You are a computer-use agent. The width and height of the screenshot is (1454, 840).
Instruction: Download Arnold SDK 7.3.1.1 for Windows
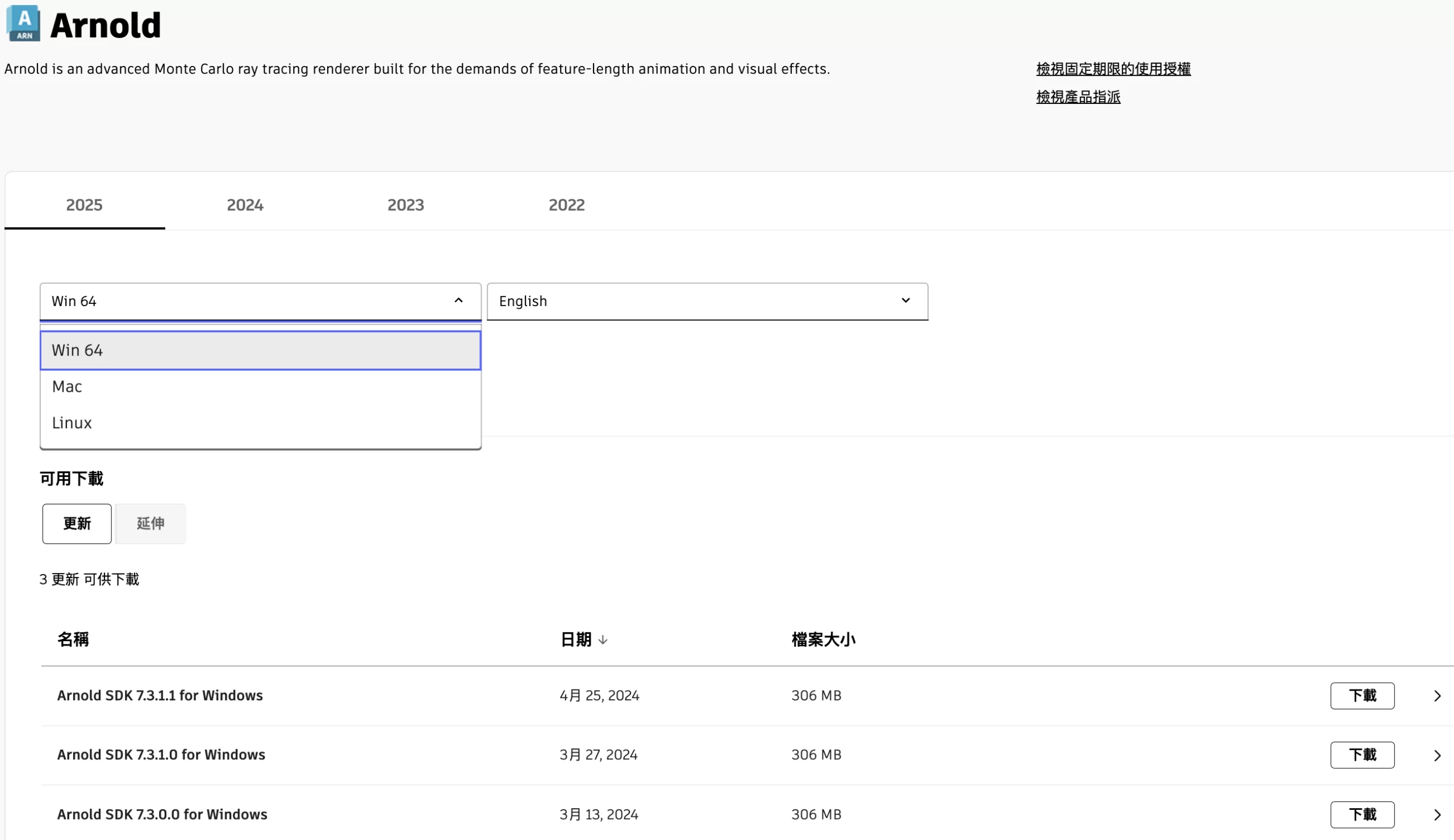pyautogui.click(x=1362, y=696)
